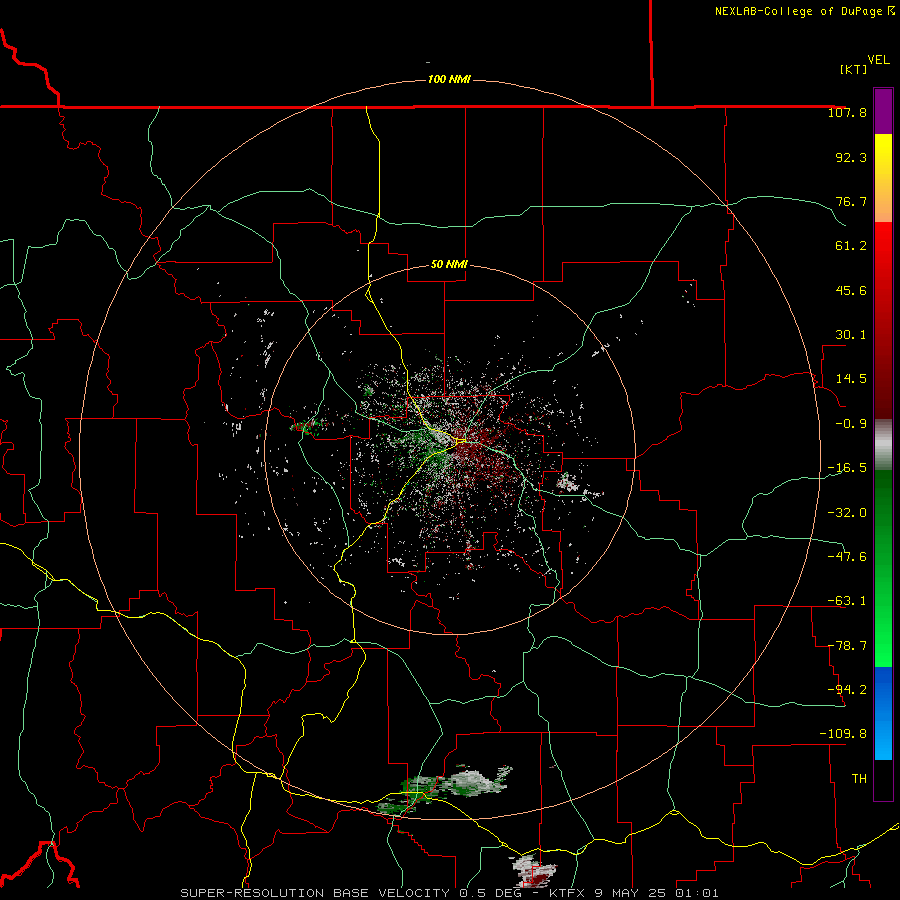Click the -63.1 velocity scale value

847,601
